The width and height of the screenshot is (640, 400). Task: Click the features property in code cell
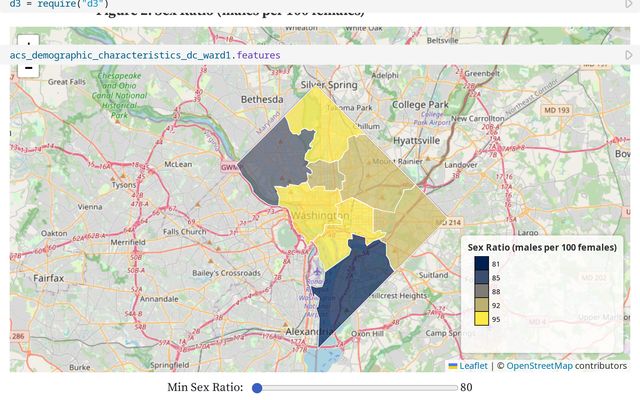pos(258,54)
